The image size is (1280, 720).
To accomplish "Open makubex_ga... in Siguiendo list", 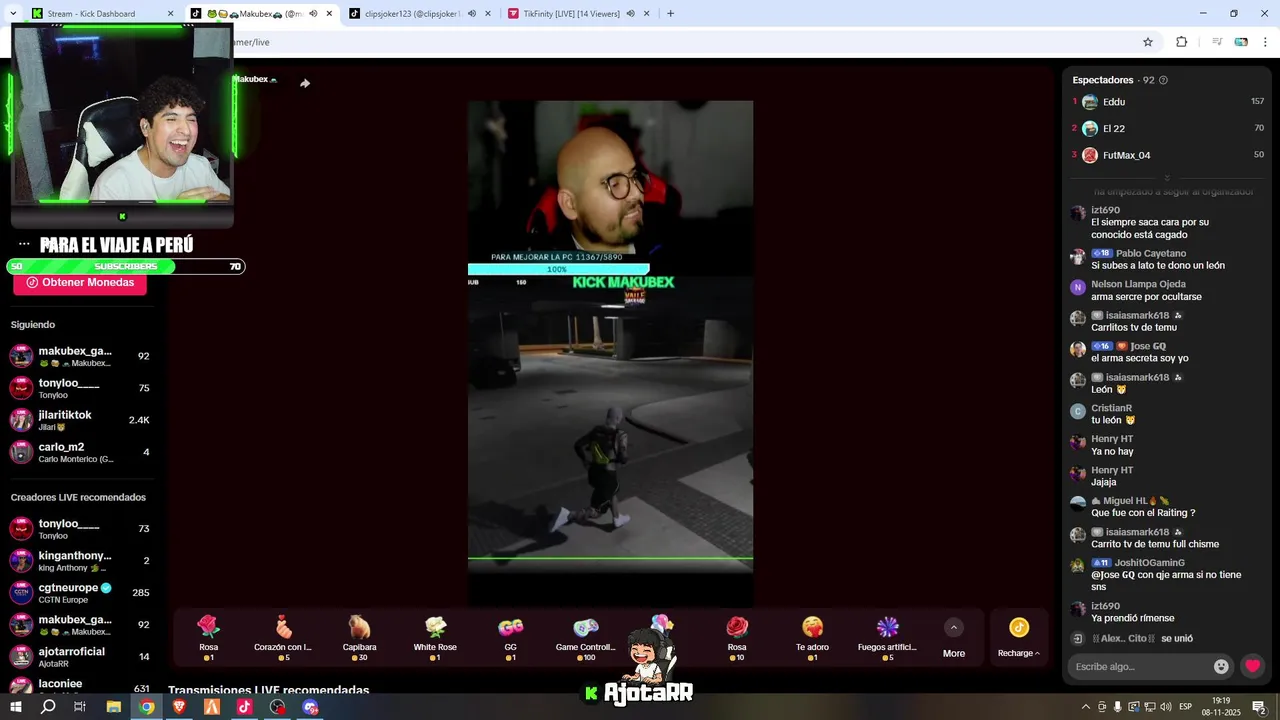I will (80, 356).
